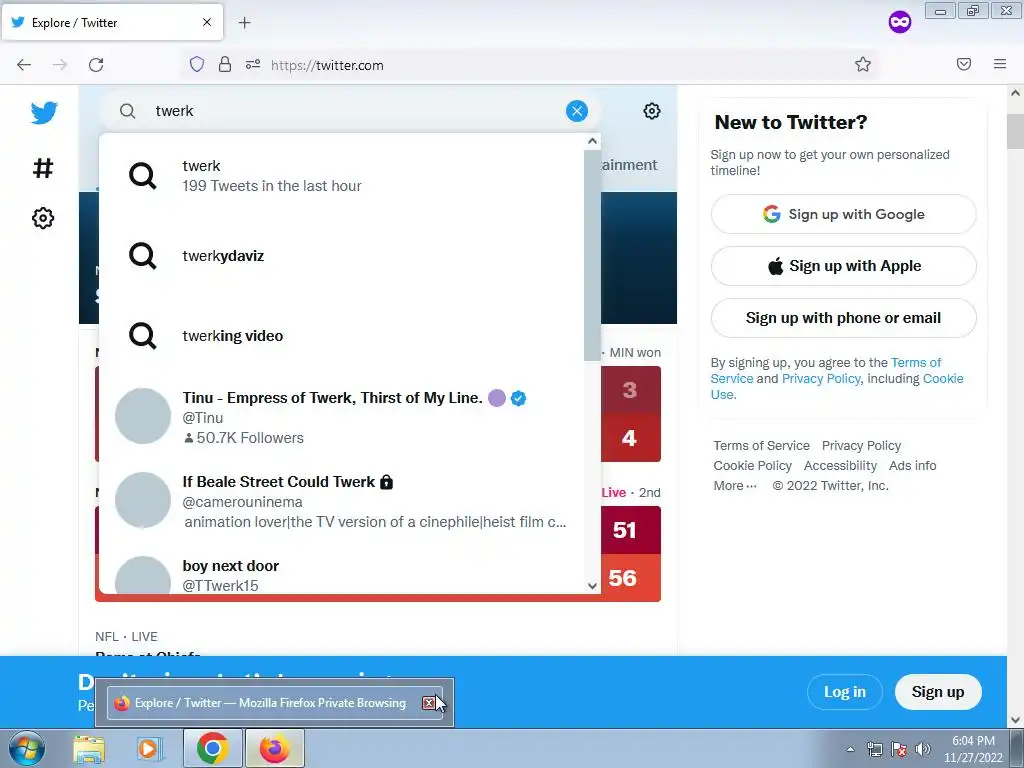The width and height of the screenshot is (1024, 768).
Task: Select the 'twerking video' search suggestion
Action: pyautogui.click(x=342, y=336)
